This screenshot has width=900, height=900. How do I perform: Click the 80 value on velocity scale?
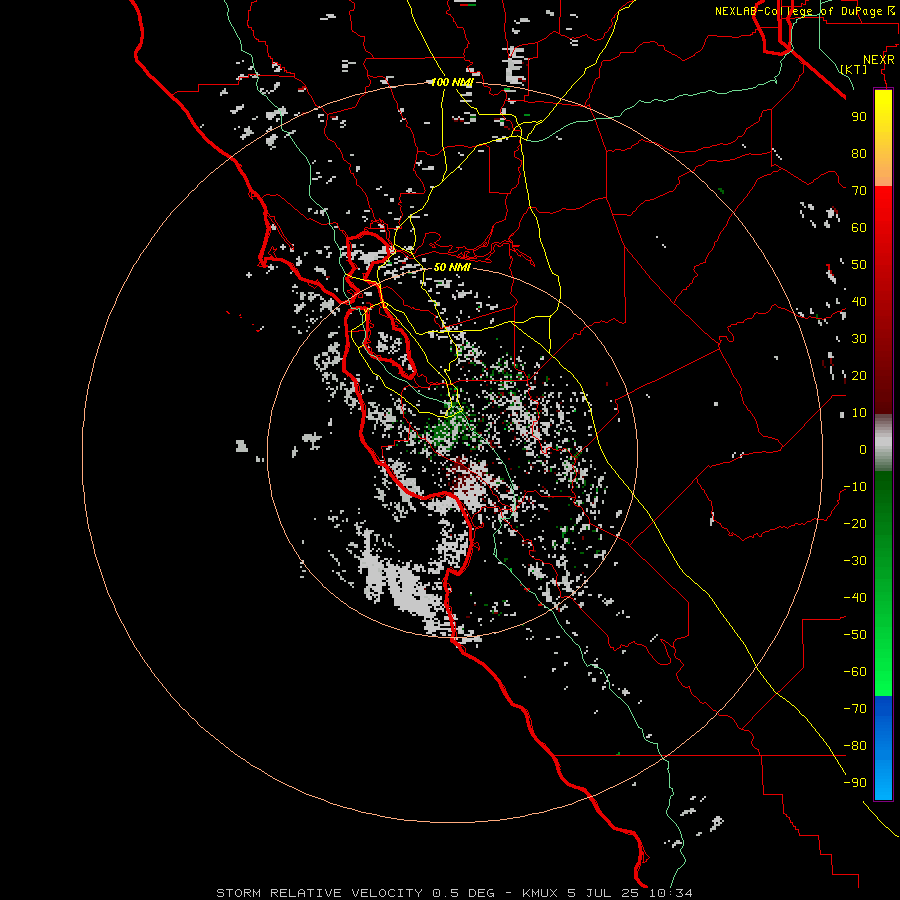pos(859,154)
